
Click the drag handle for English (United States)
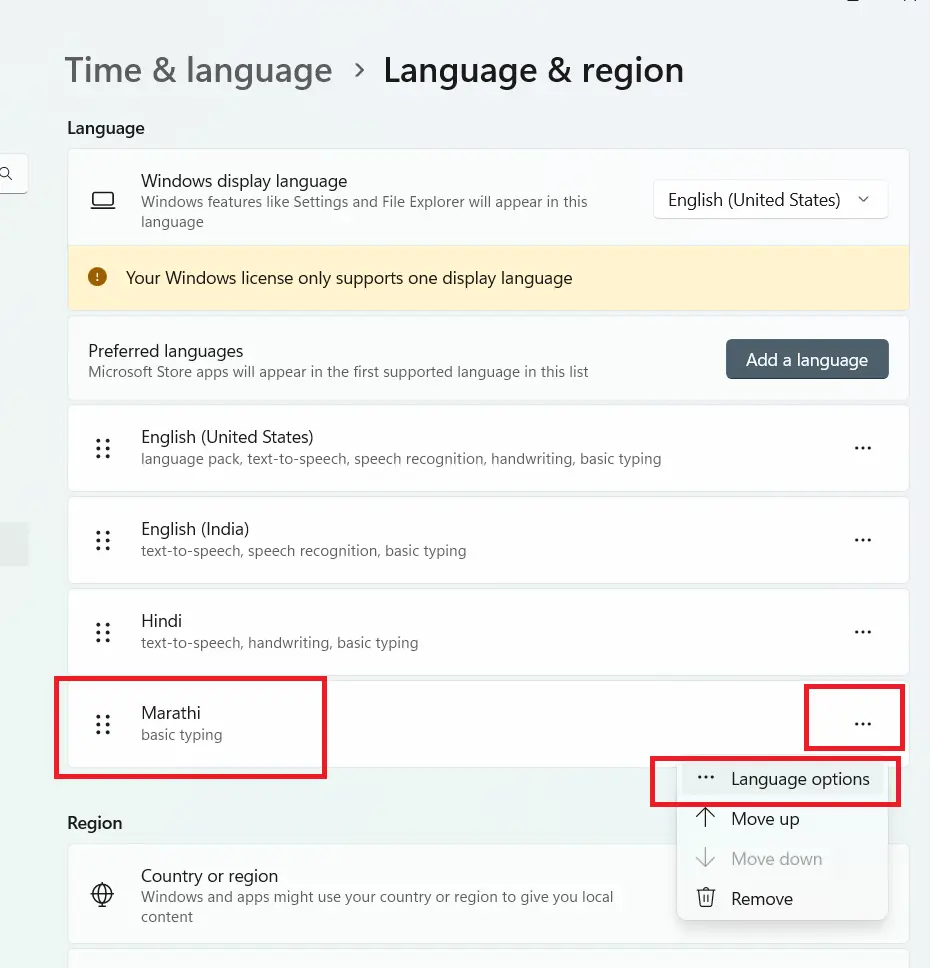tap(102, 448)
